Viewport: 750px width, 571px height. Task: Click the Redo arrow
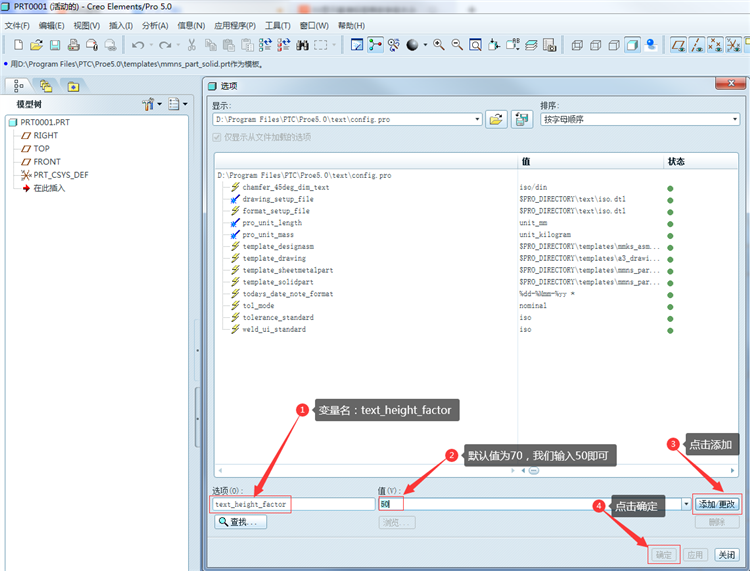click(x=165, y=45)
